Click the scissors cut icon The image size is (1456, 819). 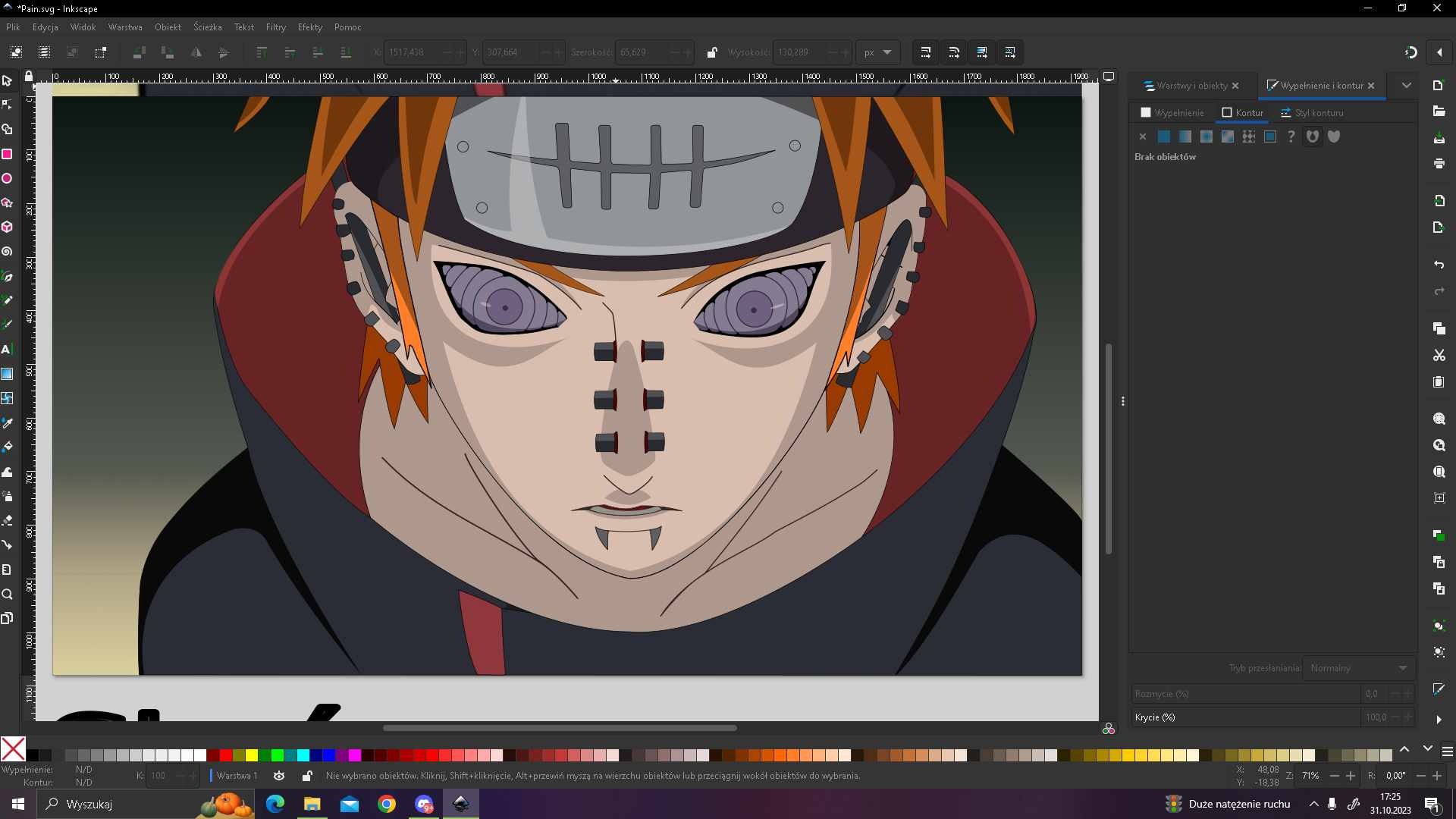pos(1439,355)
